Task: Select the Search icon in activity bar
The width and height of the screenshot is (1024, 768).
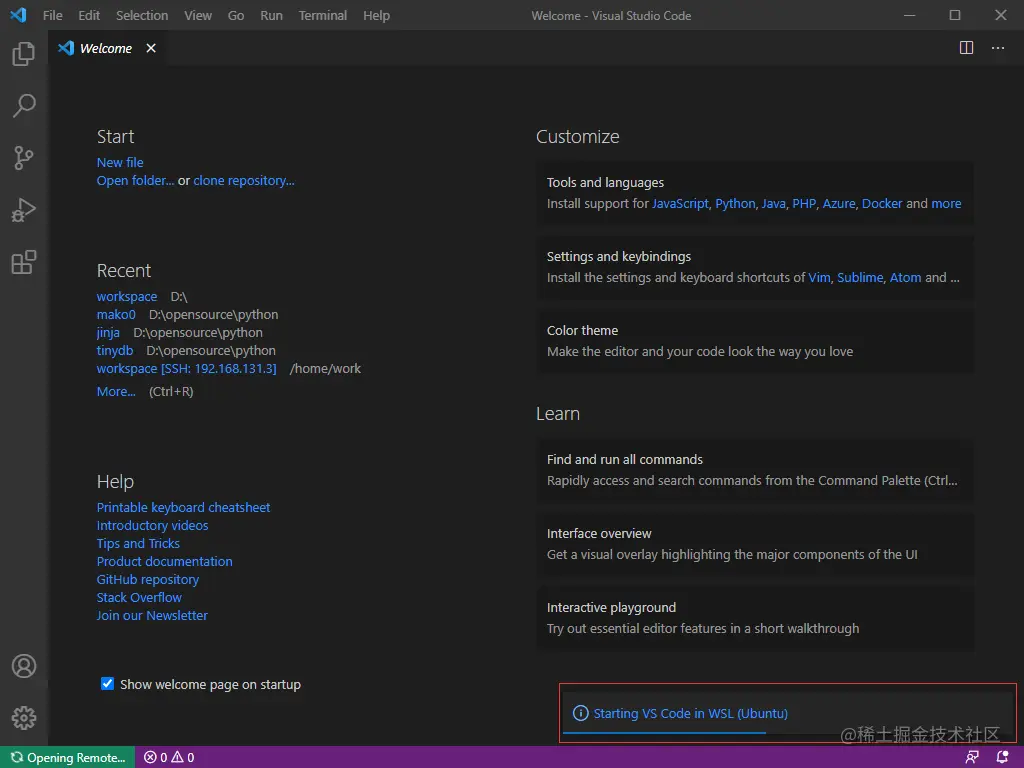Action: coord(23,106)
